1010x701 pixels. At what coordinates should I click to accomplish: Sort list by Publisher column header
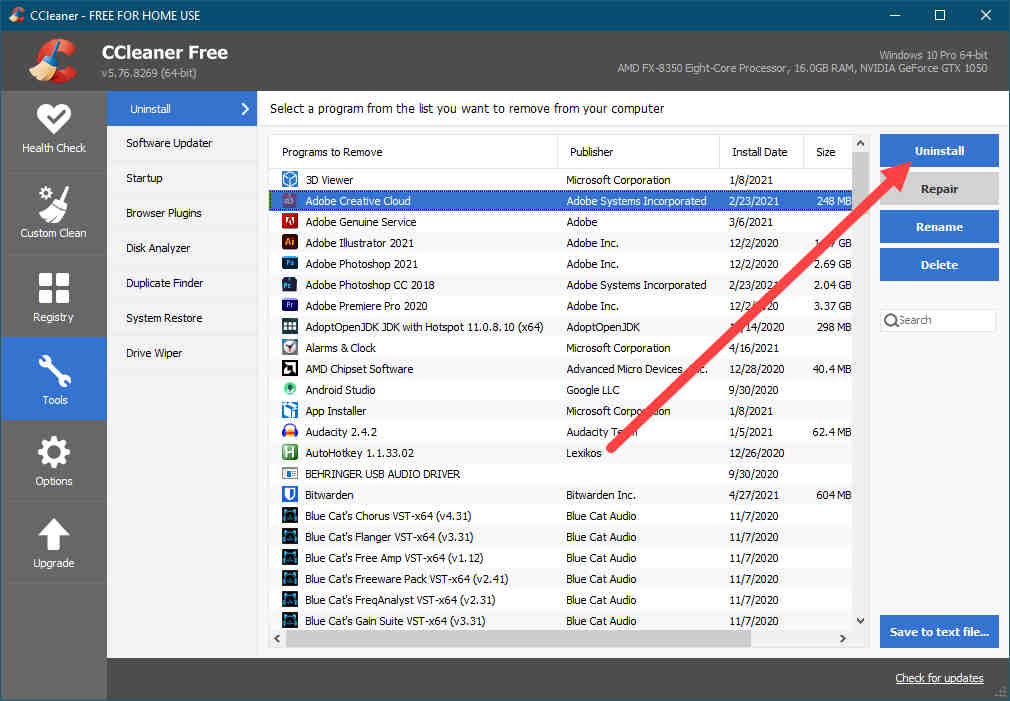[x=637, y=152]
